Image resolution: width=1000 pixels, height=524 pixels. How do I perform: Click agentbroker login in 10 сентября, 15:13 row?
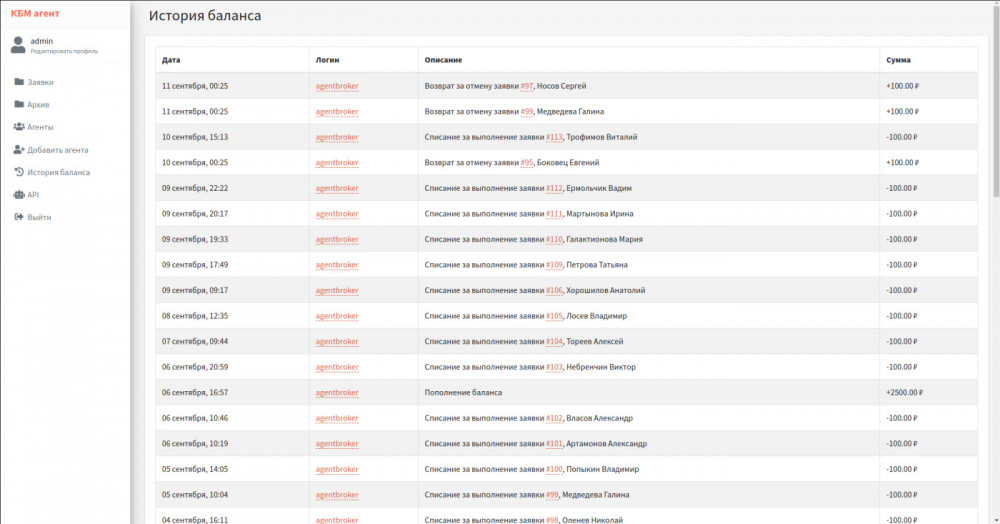[337, 137]
